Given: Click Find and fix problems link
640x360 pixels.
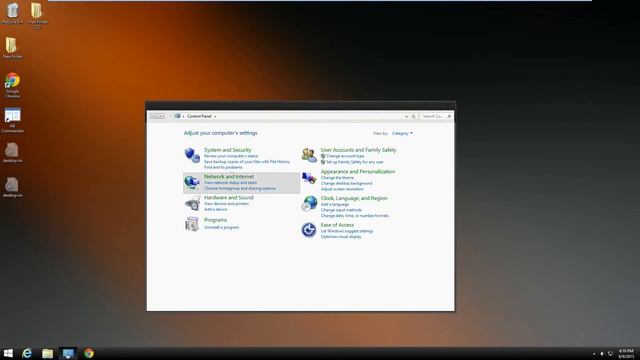Looking at the screenshot, I should point(223,167).
